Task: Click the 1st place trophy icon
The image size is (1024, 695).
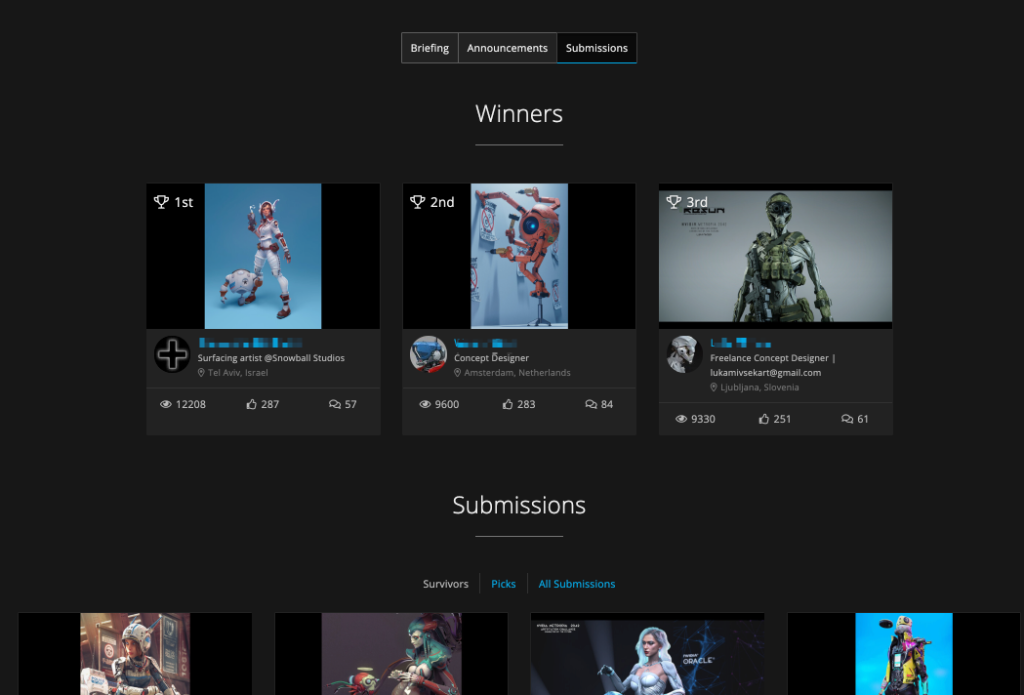Action: [x=161, y=202]
